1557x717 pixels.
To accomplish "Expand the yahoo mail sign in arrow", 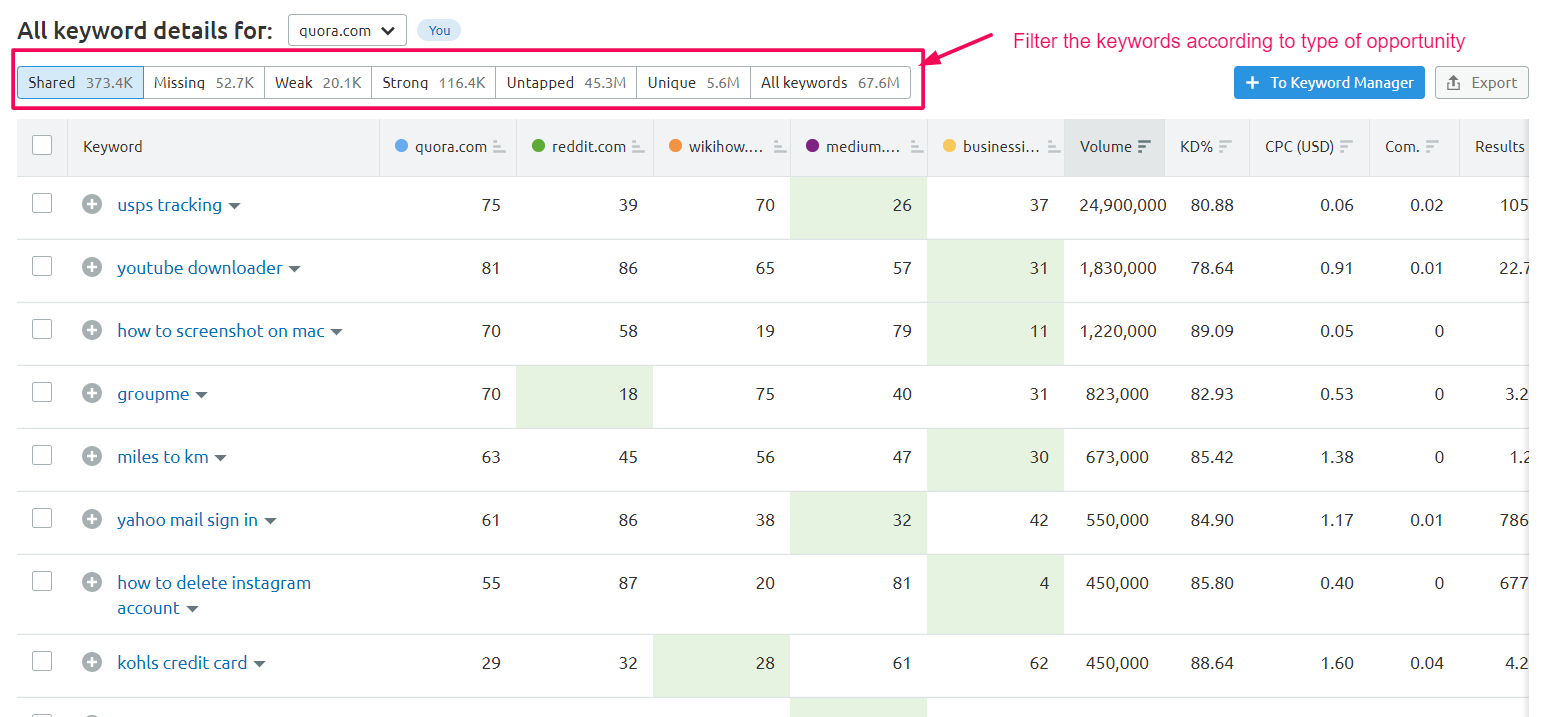I will (270, 522).
